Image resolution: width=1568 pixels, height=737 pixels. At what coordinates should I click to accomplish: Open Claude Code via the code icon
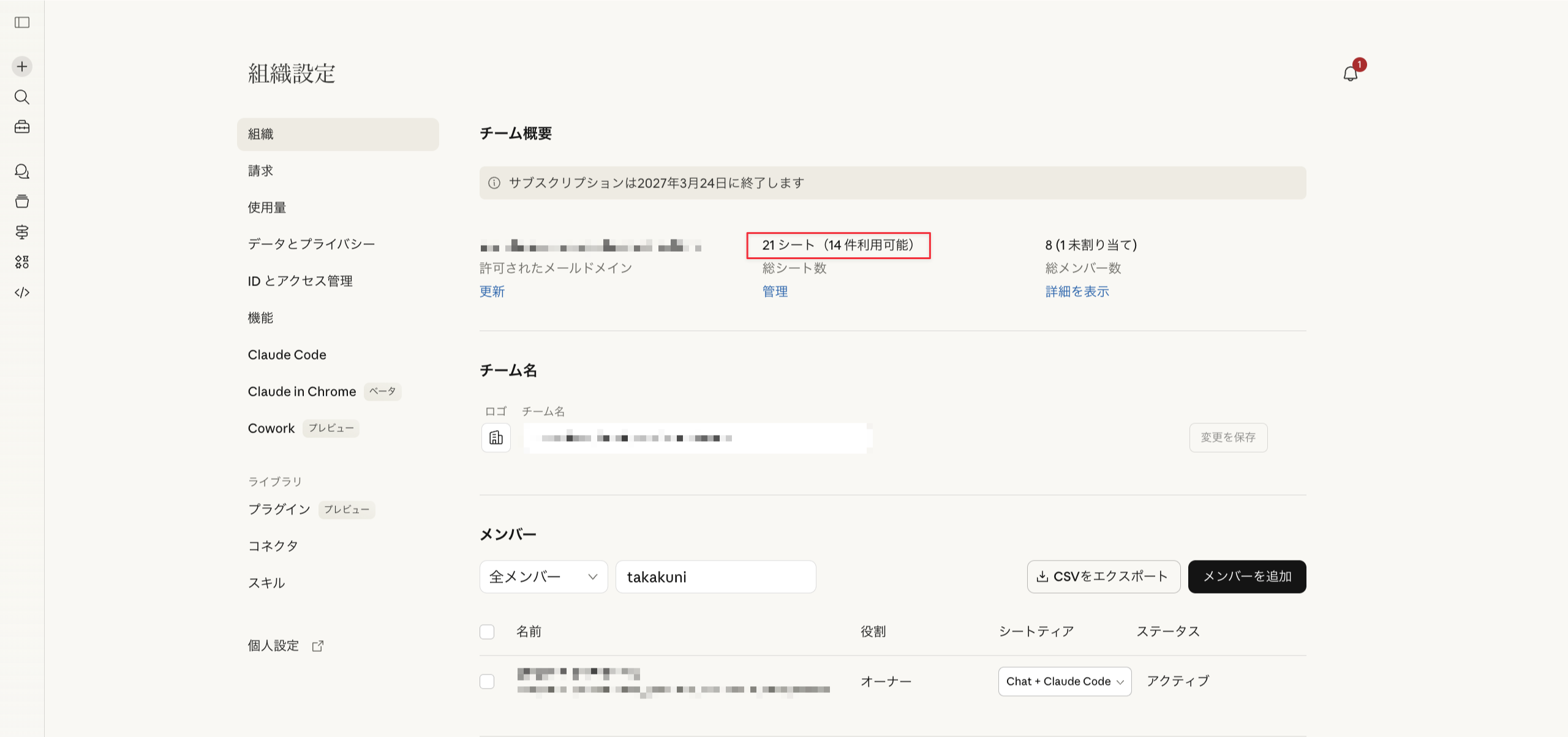click(22, 292)
